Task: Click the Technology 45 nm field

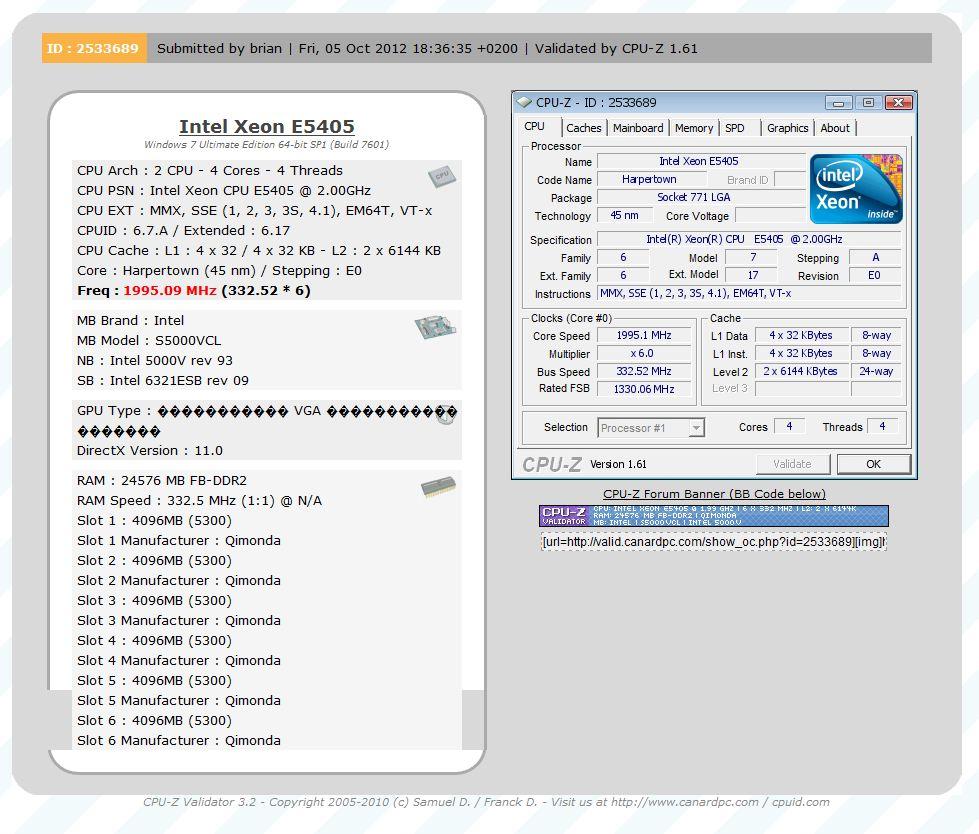Action: (x=625, y=215)
